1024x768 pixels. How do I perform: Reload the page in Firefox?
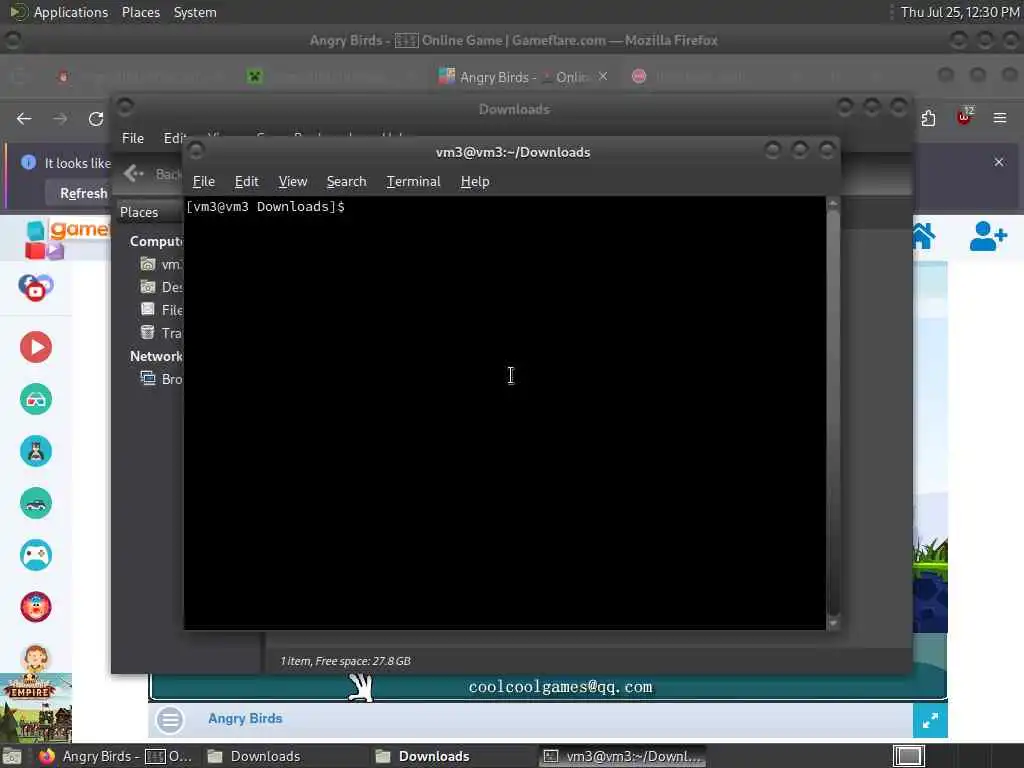click(96, 118)
